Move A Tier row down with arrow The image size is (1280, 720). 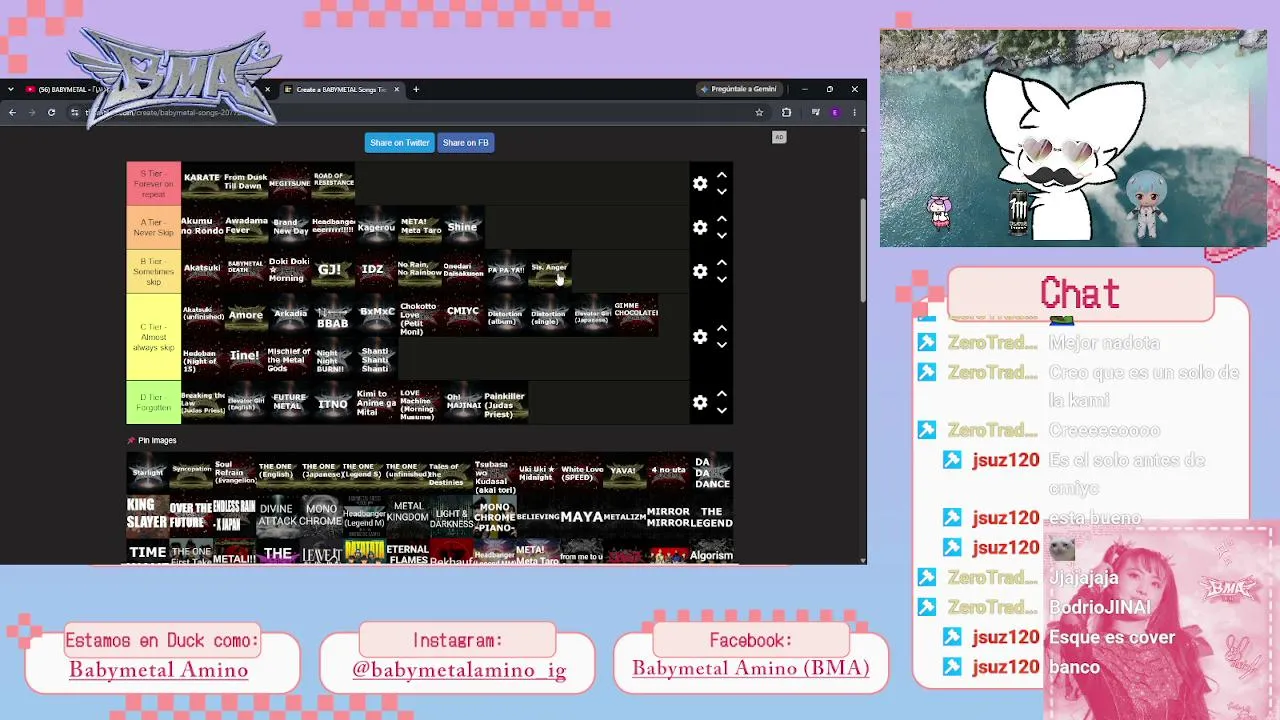pos(721,235)
